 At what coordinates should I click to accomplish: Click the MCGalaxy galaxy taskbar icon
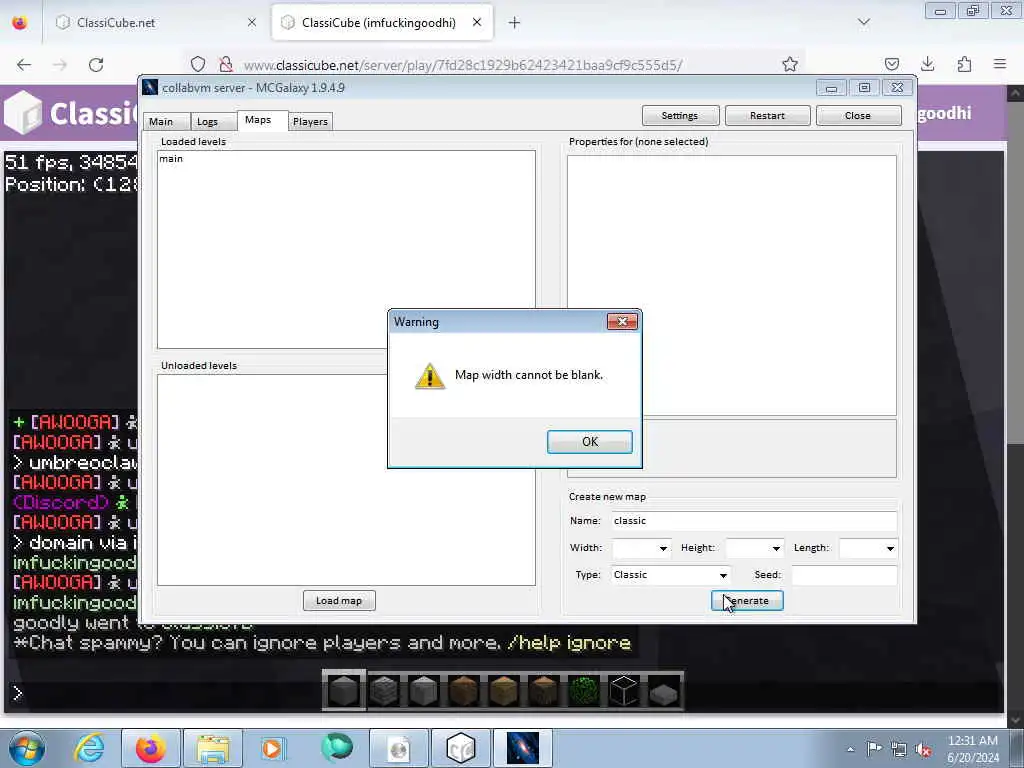(522, 748)
